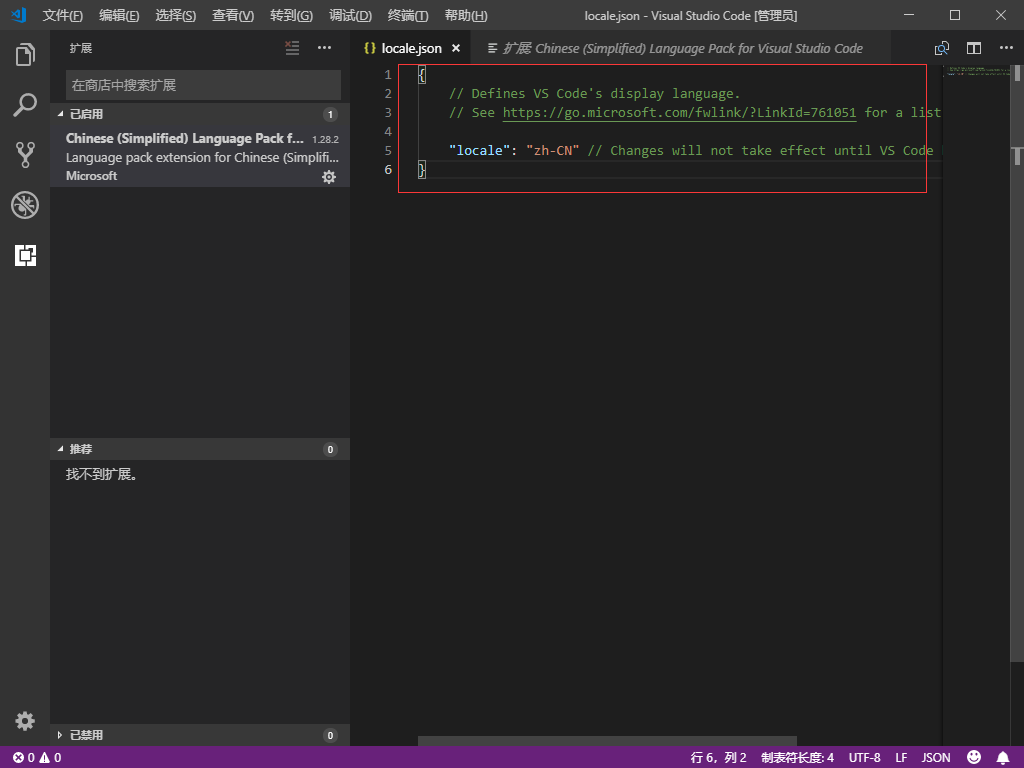Close the locale.json tab
The width and height of the screenshot is (1024, 768).
456,48
